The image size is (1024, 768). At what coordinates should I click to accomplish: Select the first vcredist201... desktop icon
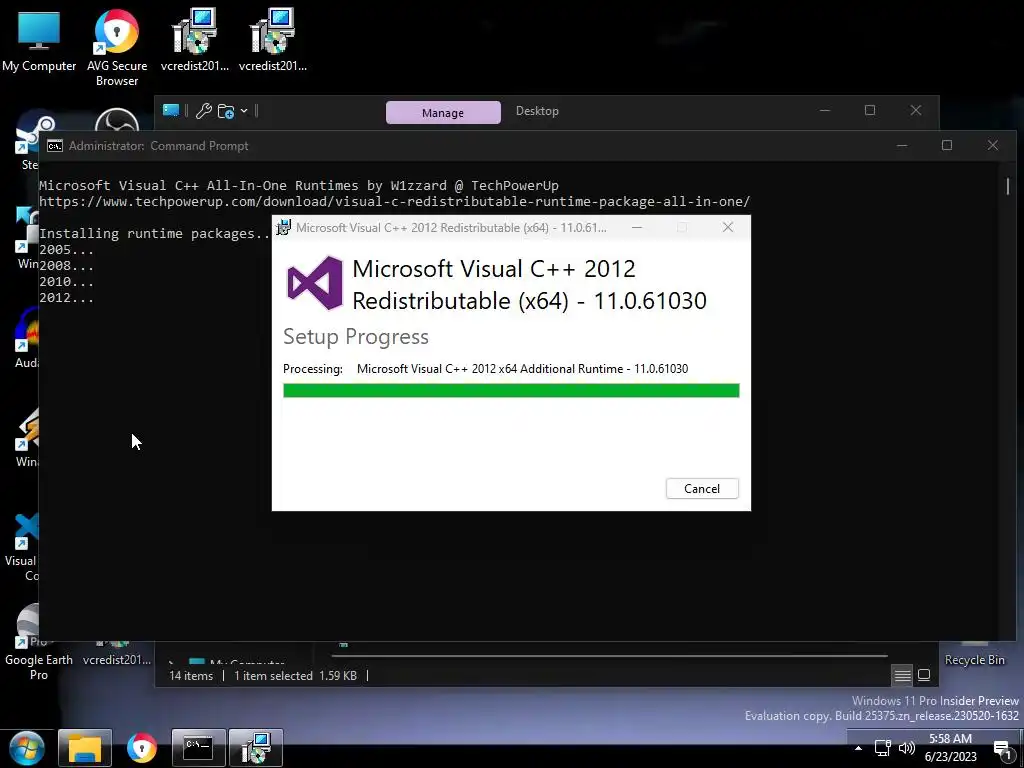(195, 40)
